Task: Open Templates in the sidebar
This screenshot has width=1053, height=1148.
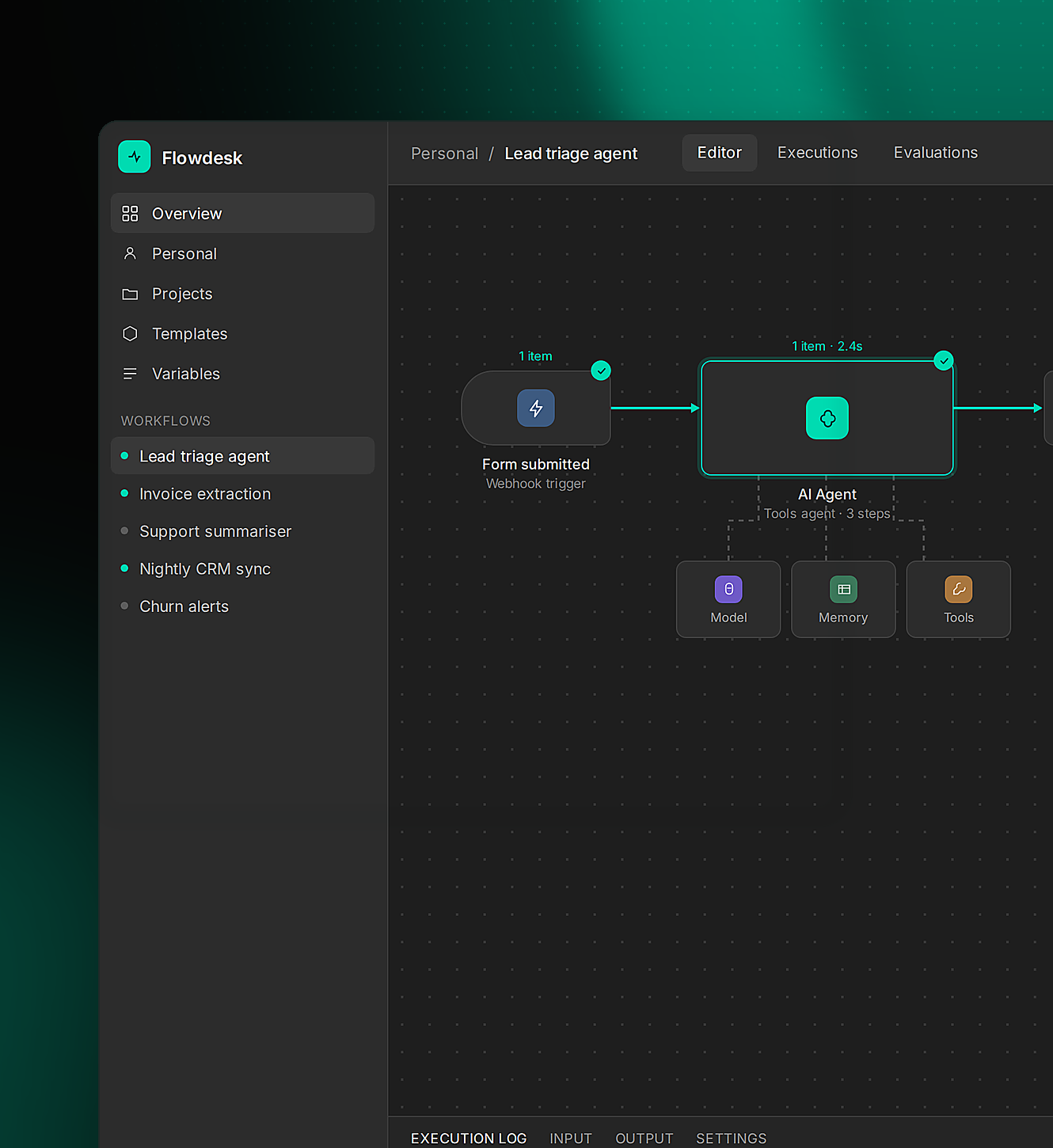Action: pyautogui.click(x=242, y=333)
